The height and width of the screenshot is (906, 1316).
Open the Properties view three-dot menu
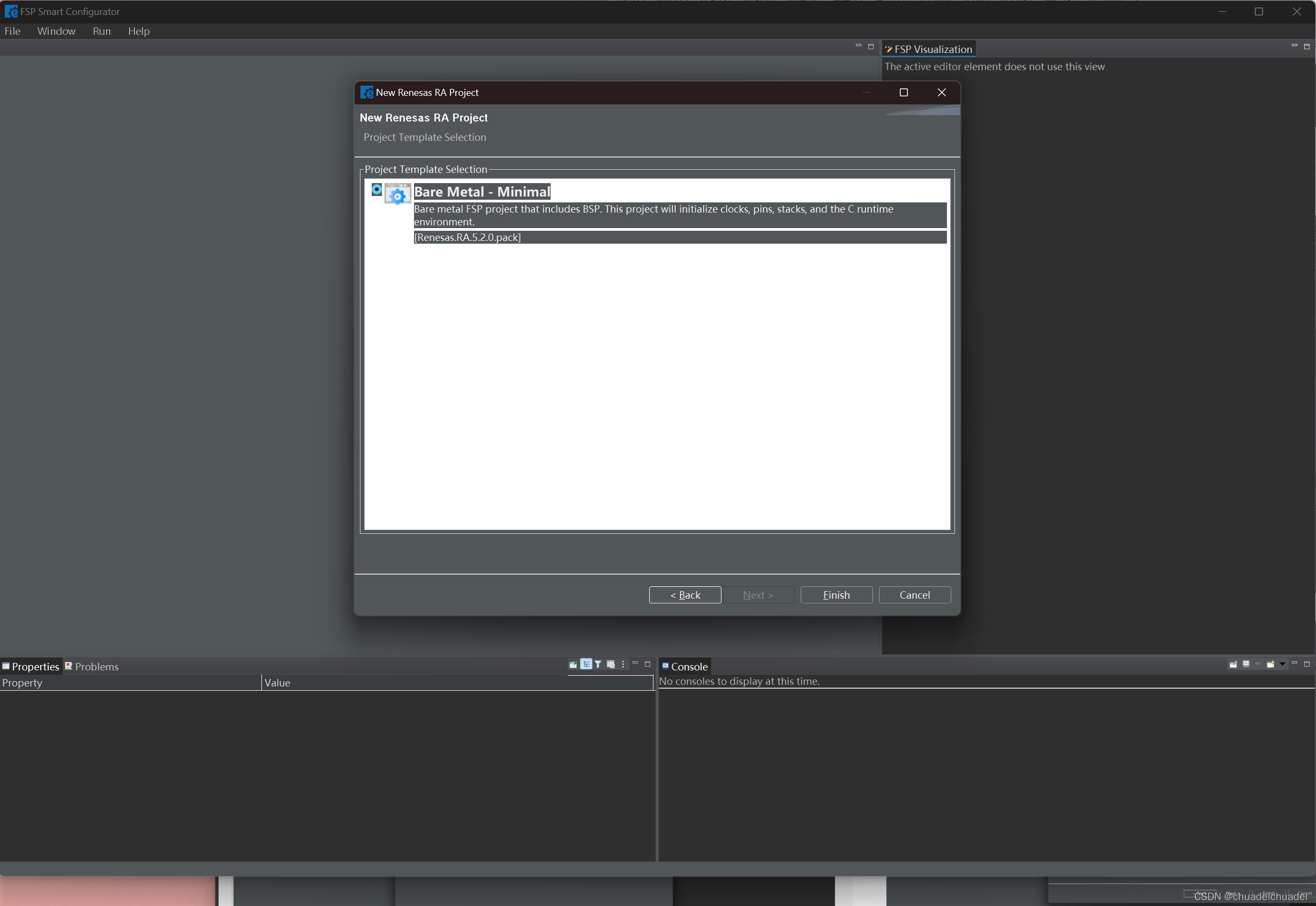(x=623, y=664)
